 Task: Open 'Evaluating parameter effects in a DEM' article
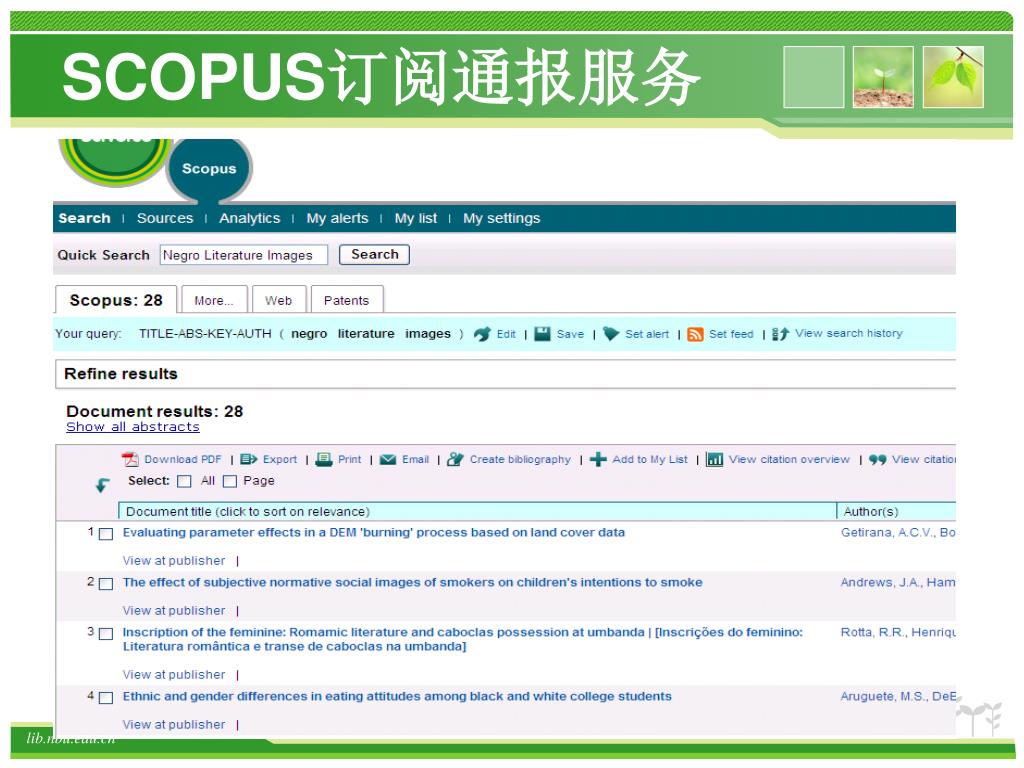tap(374, 532)
